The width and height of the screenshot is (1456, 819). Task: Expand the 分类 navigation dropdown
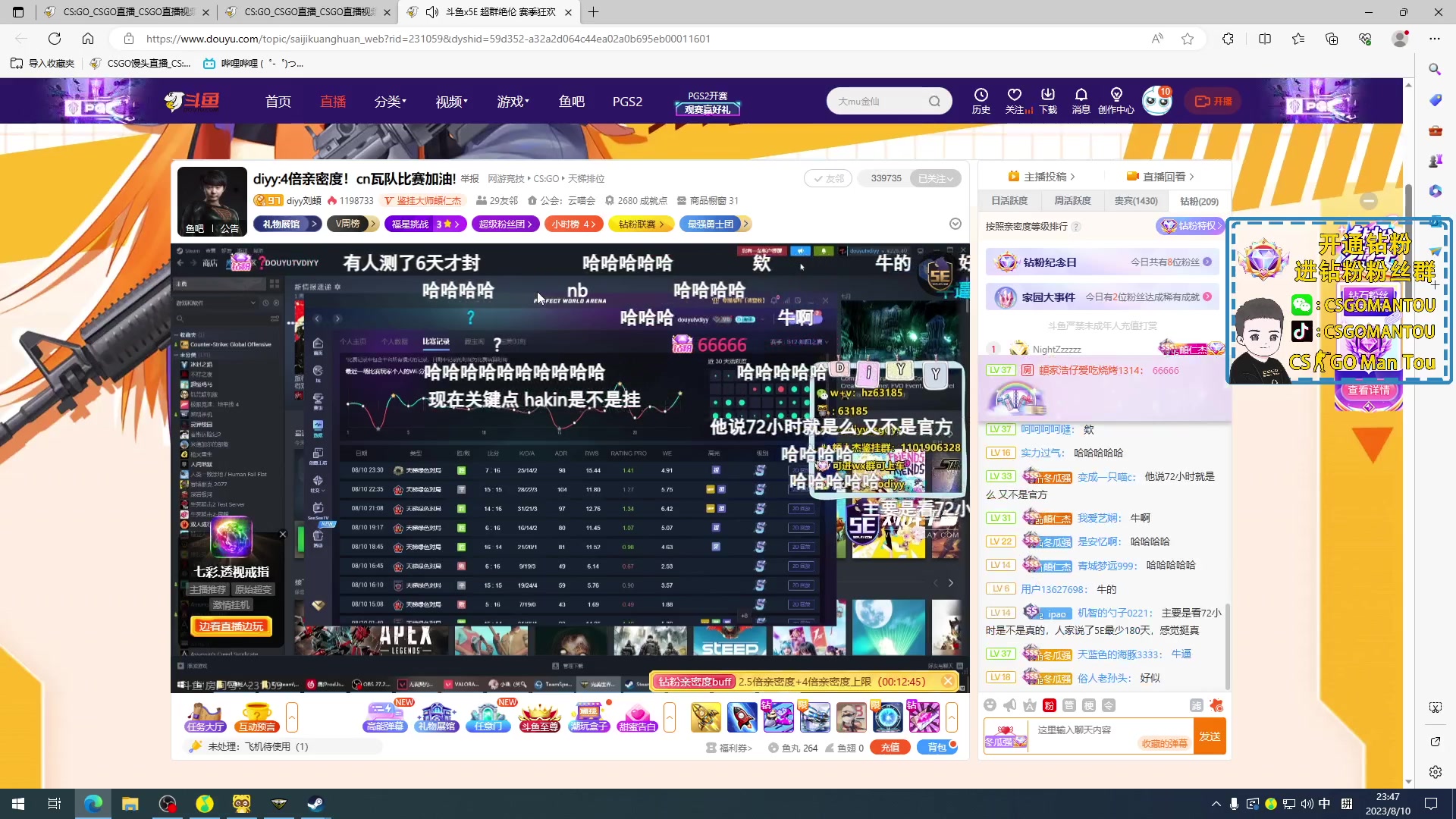pos(391,101)
